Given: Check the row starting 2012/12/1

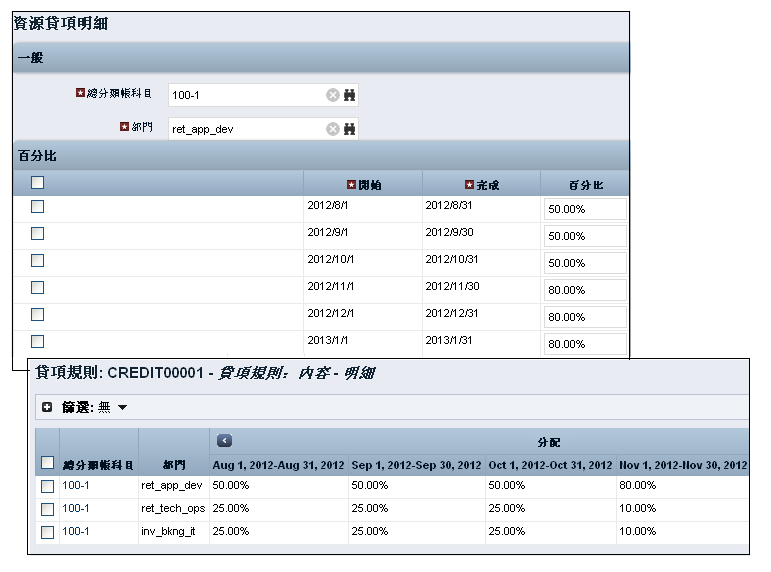Looking at the screenshot, I should click(37, 315).
